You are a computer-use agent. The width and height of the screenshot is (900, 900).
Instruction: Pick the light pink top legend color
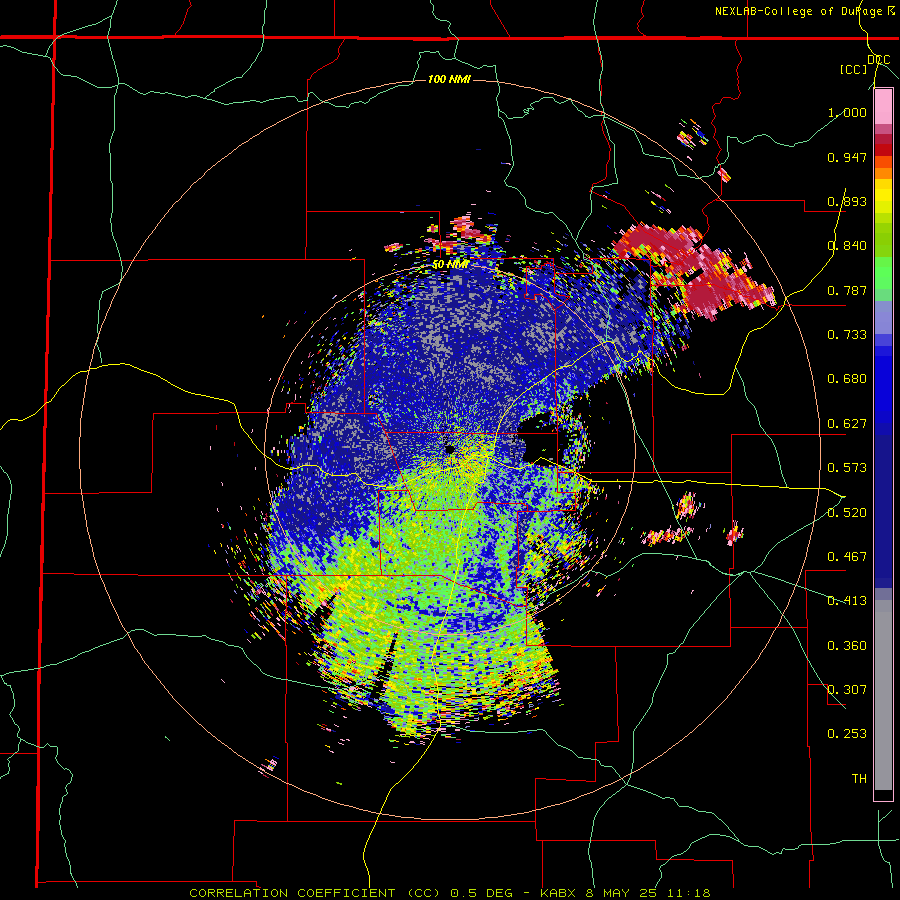pos(883,107)
